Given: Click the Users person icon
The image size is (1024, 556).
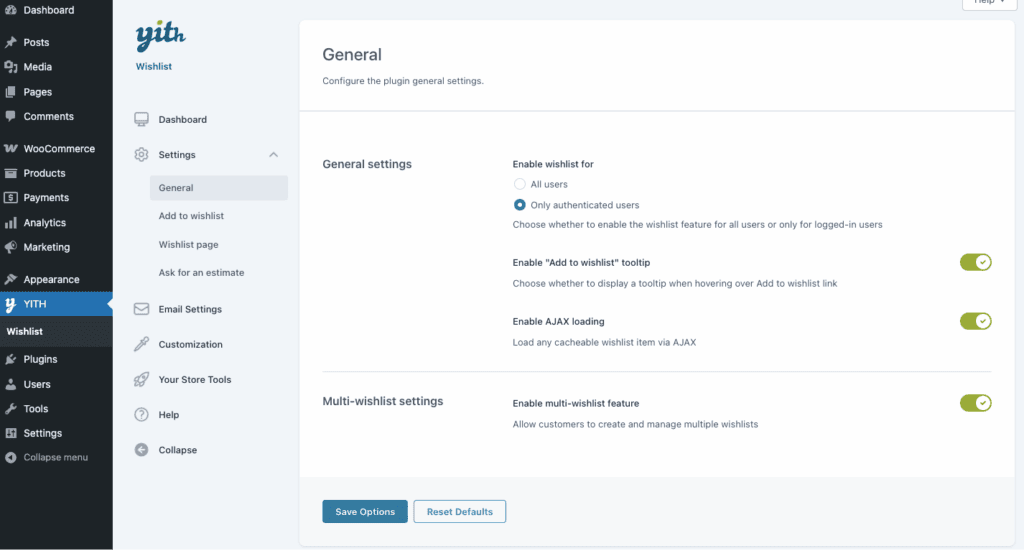Looking at the screenshot, I should point(10,384).
